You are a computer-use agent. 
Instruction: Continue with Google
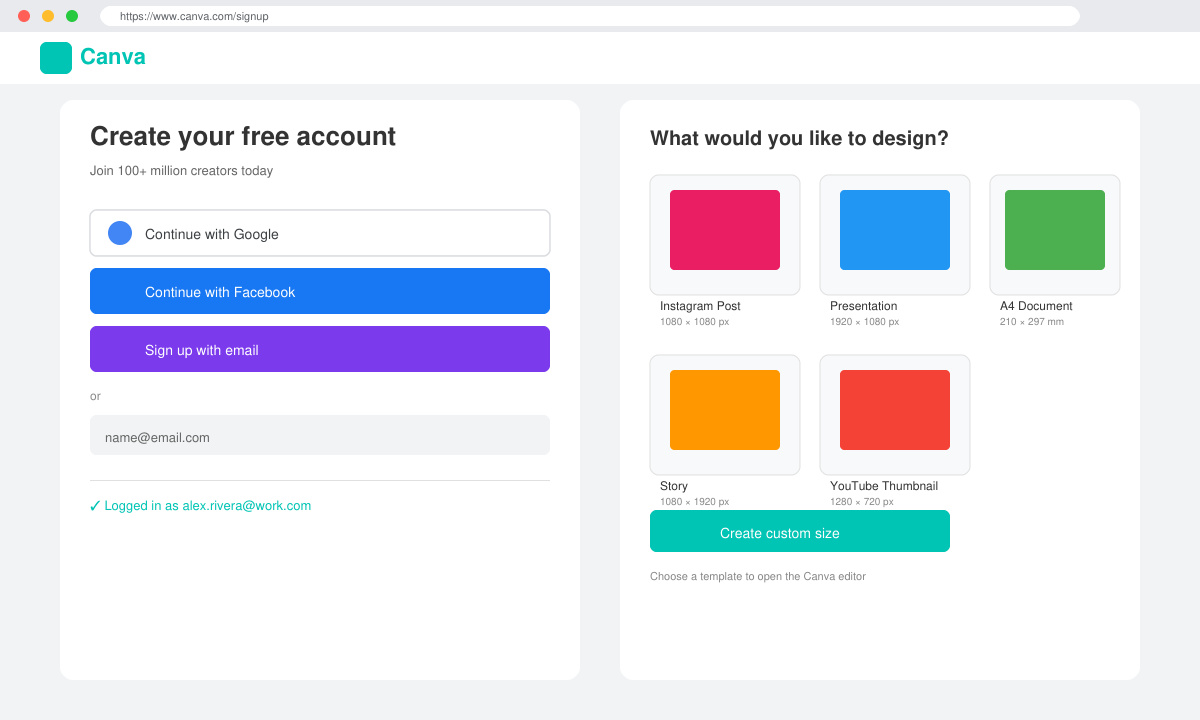pos(320,233)
